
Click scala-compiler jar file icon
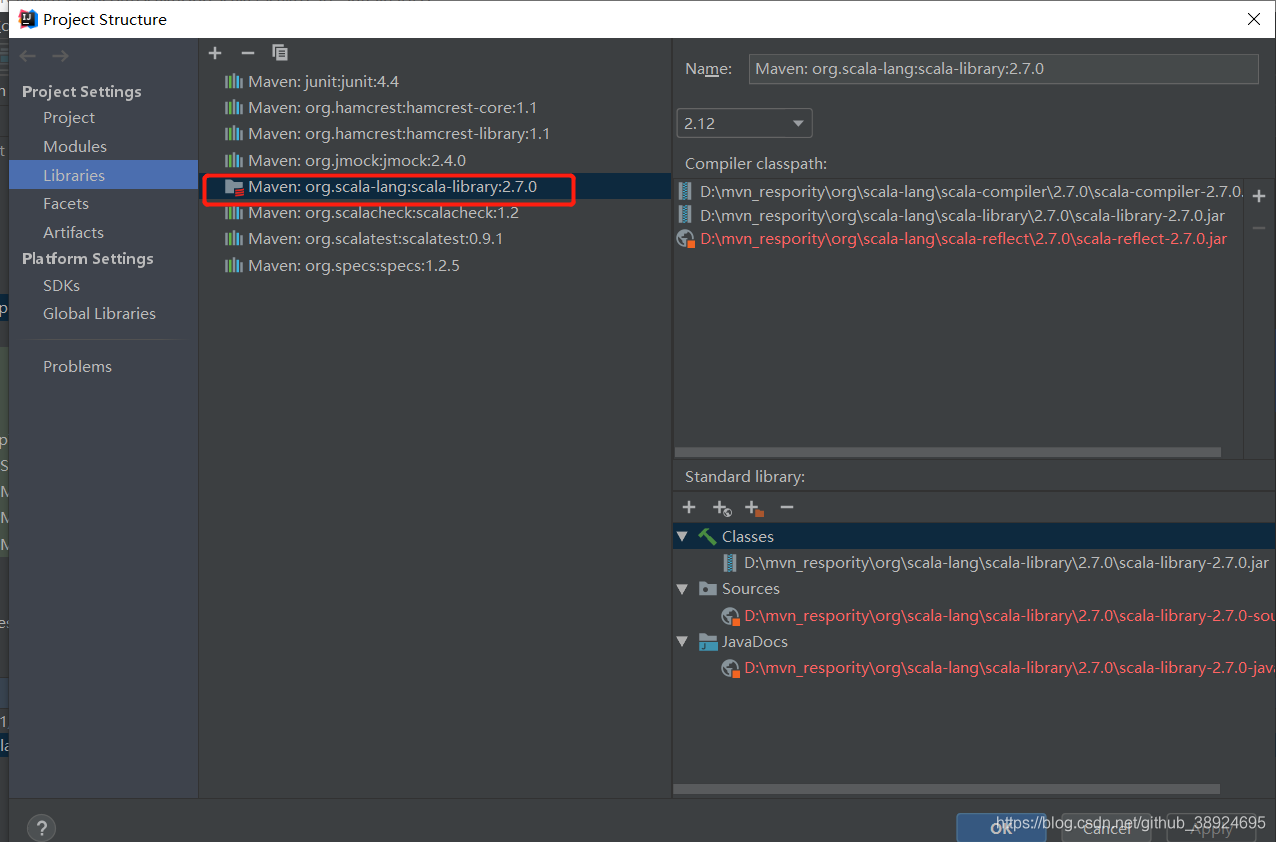coord(685,190)
